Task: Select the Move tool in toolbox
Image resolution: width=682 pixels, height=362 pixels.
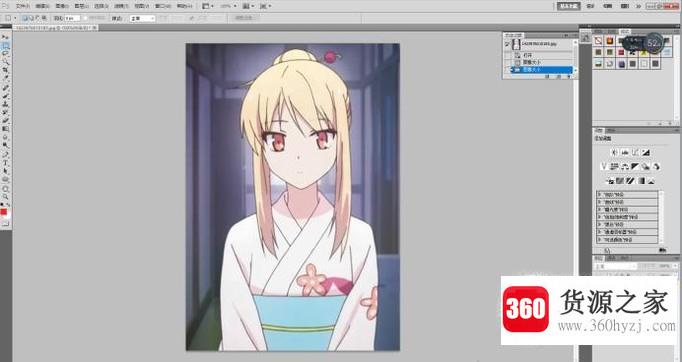Action: tap(6, 38)
